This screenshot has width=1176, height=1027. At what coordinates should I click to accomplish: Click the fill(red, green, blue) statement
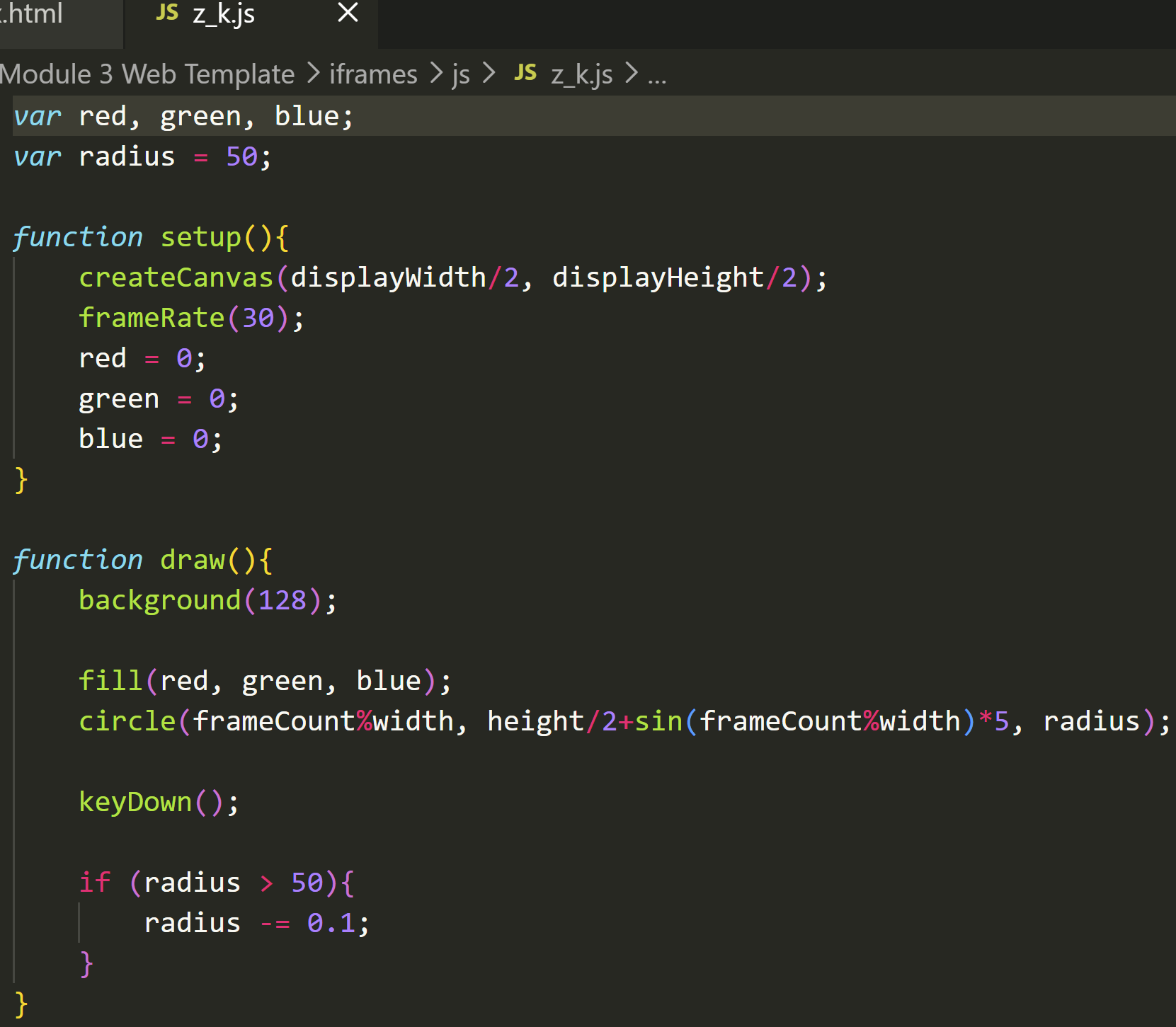[x=265, y=681]
